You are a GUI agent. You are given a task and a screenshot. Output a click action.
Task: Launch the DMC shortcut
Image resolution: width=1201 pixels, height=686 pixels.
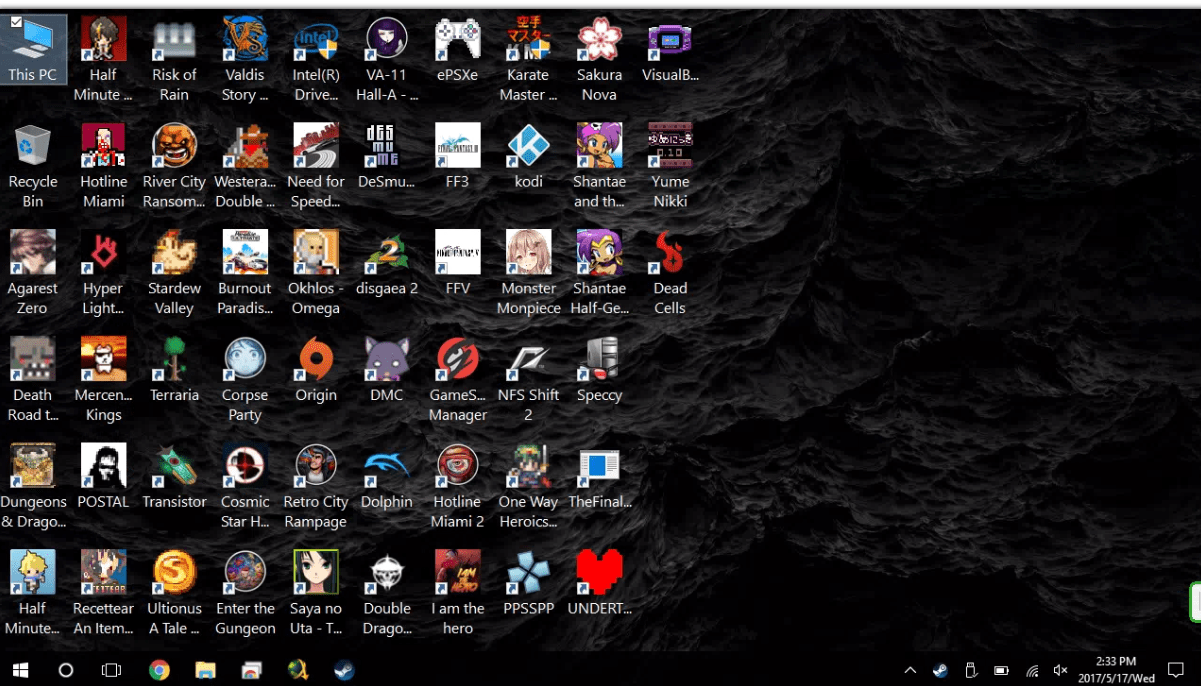click(x=387, y=359)
